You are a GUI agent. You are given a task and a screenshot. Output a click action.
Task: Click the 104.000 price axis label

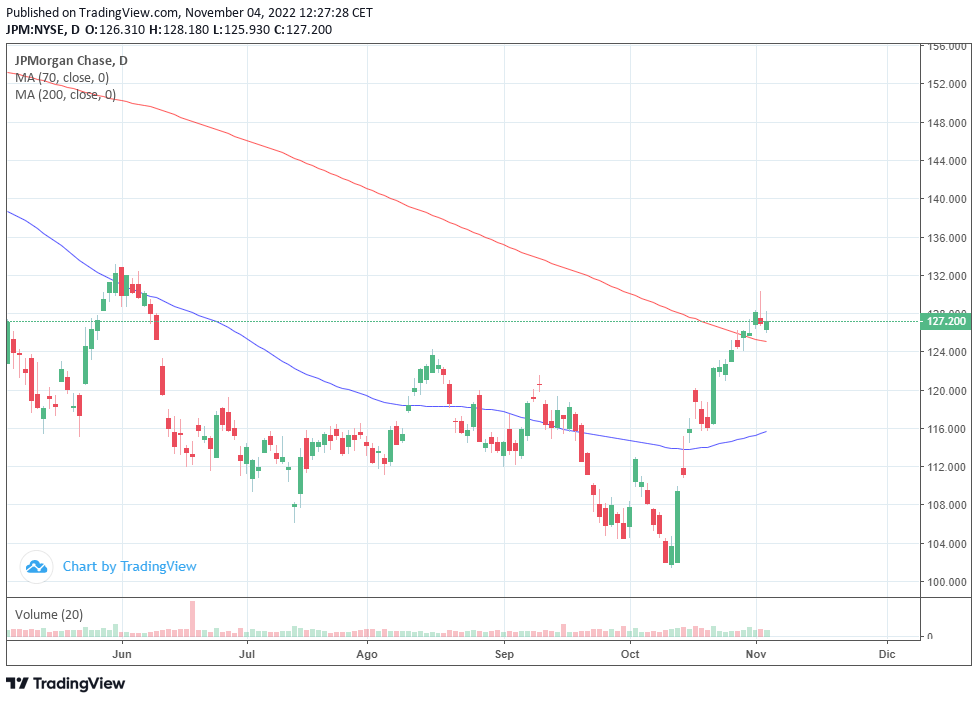(946, 544)
